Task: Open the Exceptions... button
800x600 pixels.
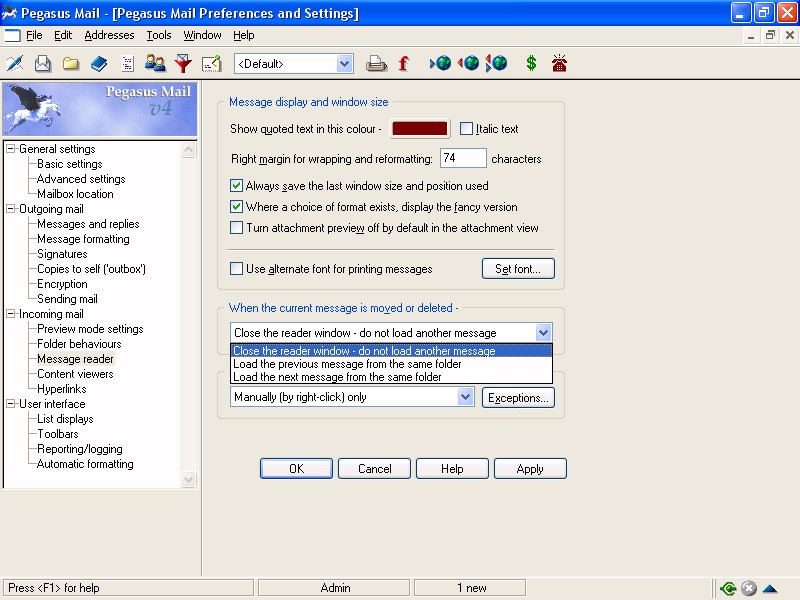Action: (x=518, y=397)
